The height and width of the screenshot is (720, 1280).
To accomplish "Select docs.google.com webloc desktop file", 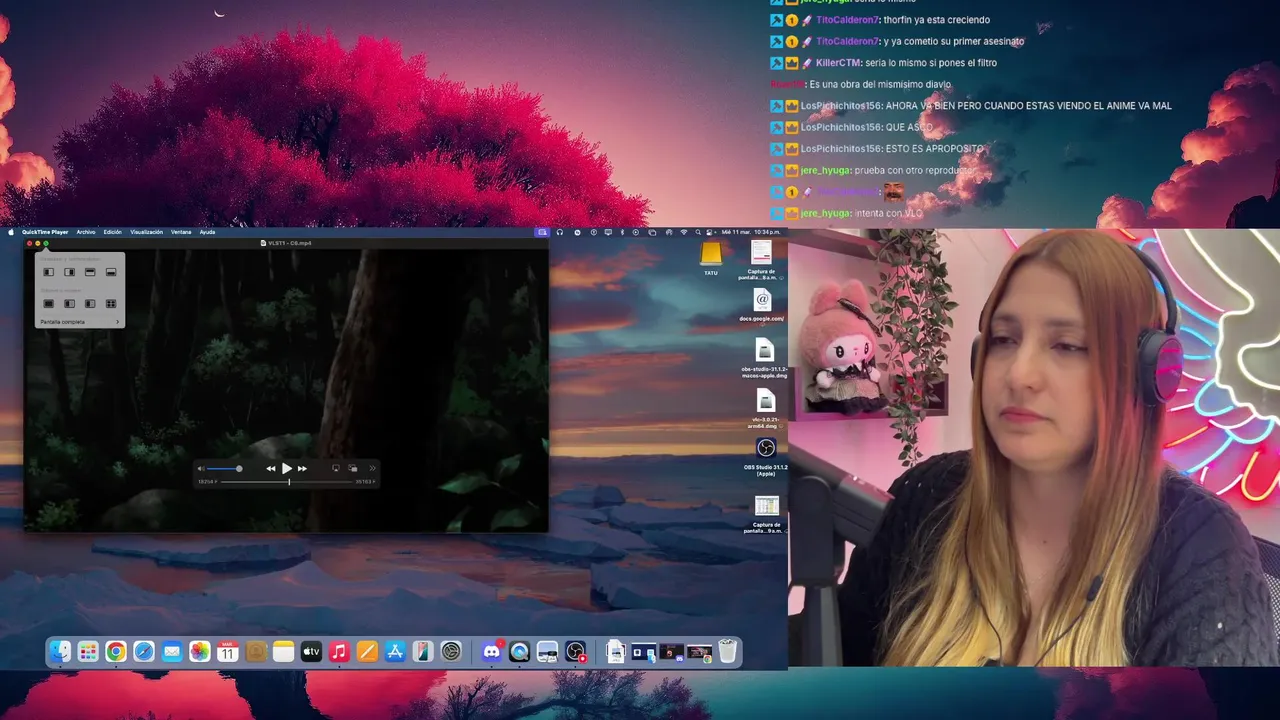I will (x=762, y=304).
